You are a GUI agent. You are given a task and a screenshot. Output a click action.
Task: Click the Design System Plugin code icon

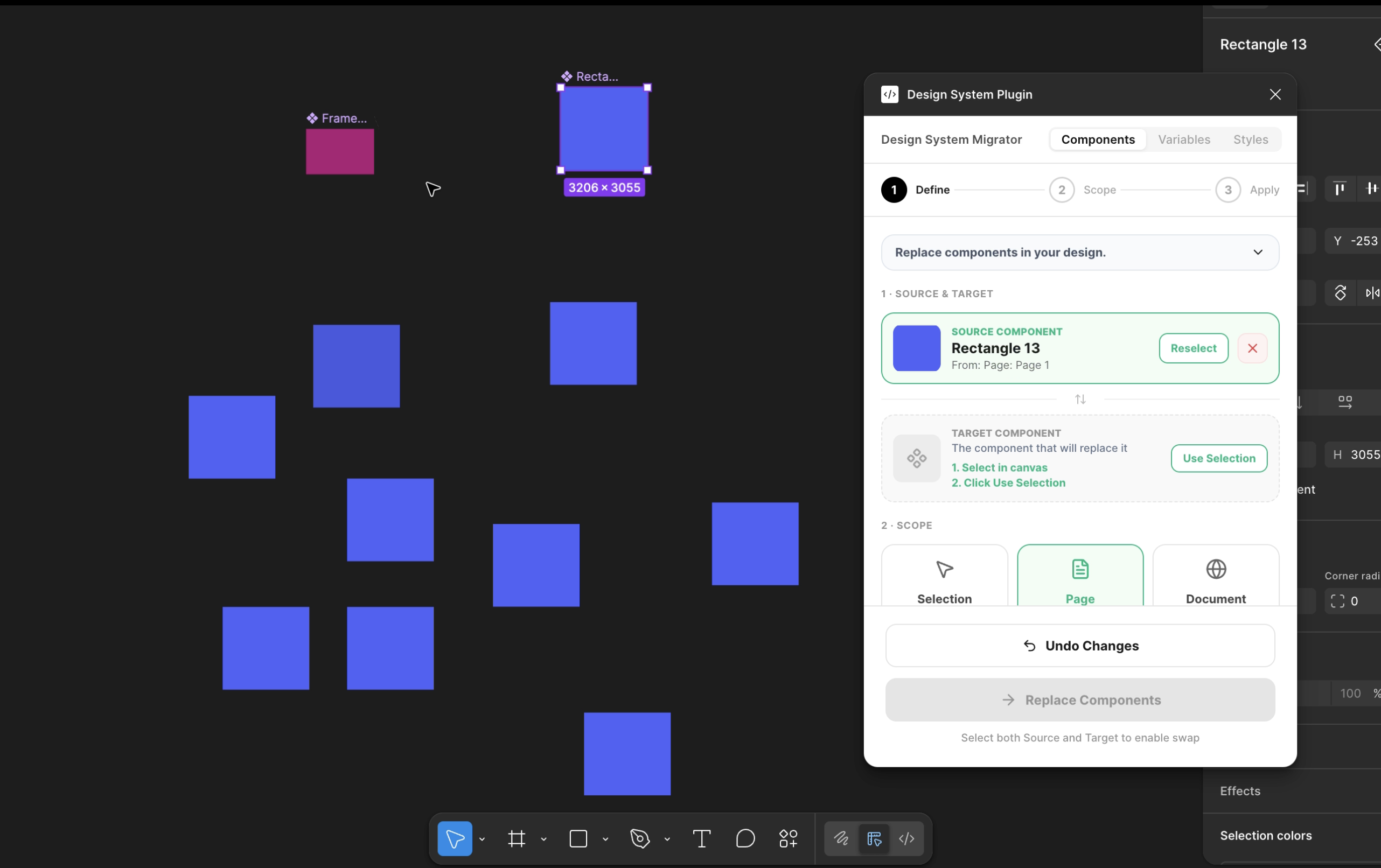(889, 95)
